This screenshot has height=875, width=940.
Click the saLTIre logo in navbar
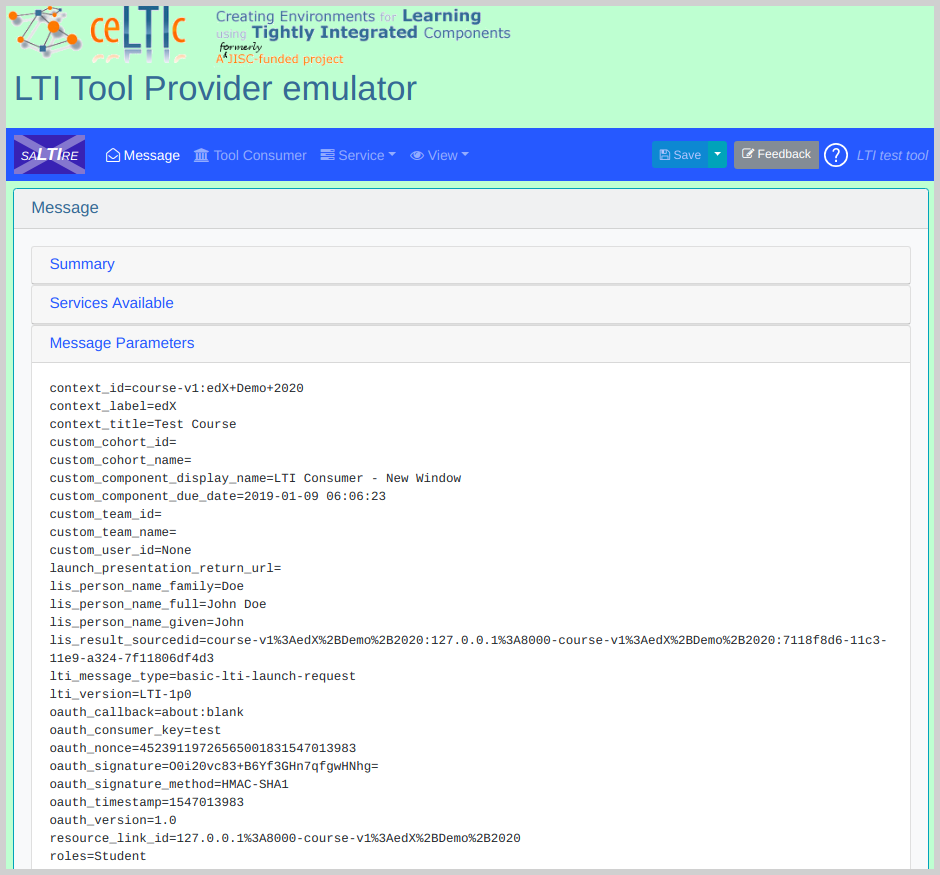pos(49,155)
